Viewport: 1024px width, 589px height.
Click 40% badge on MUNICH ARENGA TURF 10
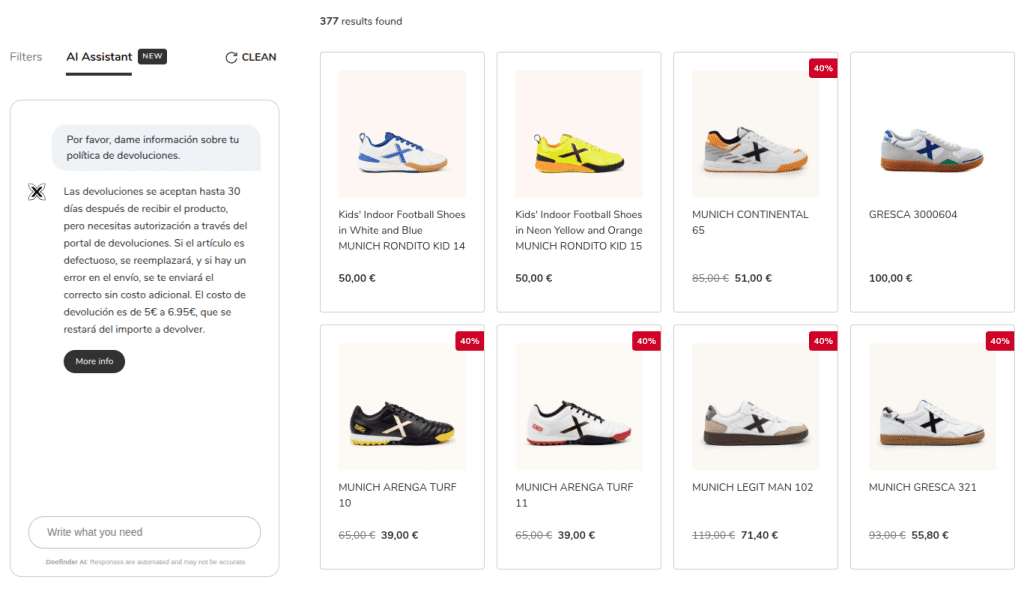(470, 341)
